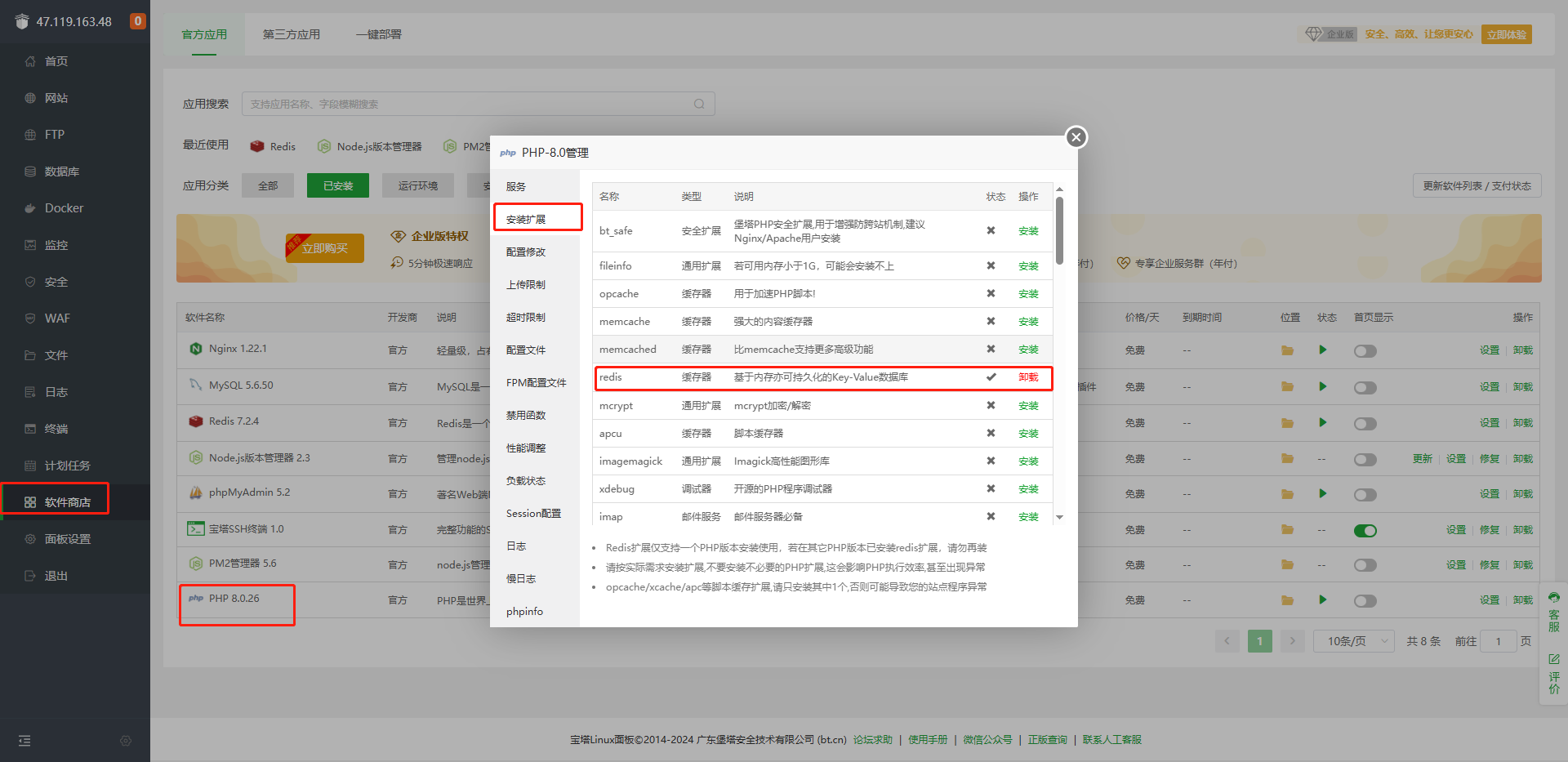The width and height of the screenshot is (1568, 762).
Task: Click the extension list scrollbar thumb
Action: coord(1059,230)
